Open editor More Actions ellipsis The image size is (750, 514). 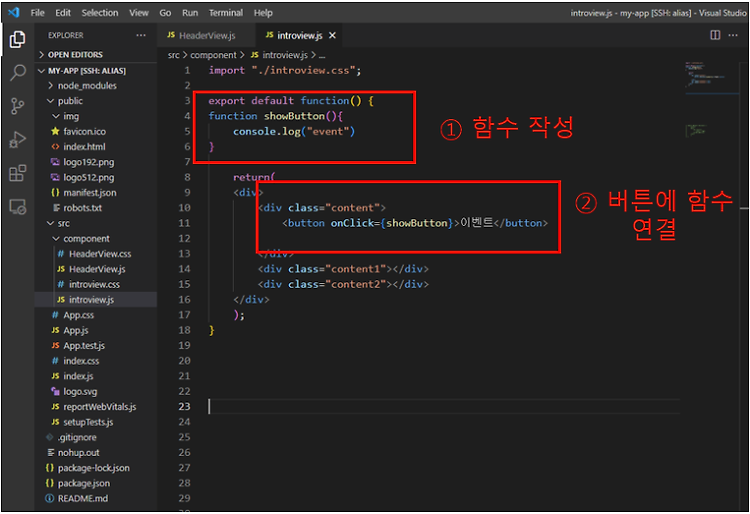[733, 35]
